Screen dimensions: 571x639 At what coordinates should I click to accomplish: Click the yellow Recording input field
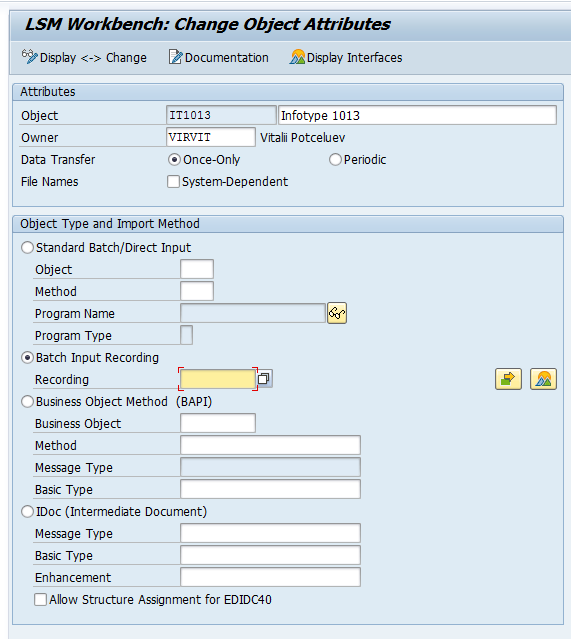click(x=218, y=379)
